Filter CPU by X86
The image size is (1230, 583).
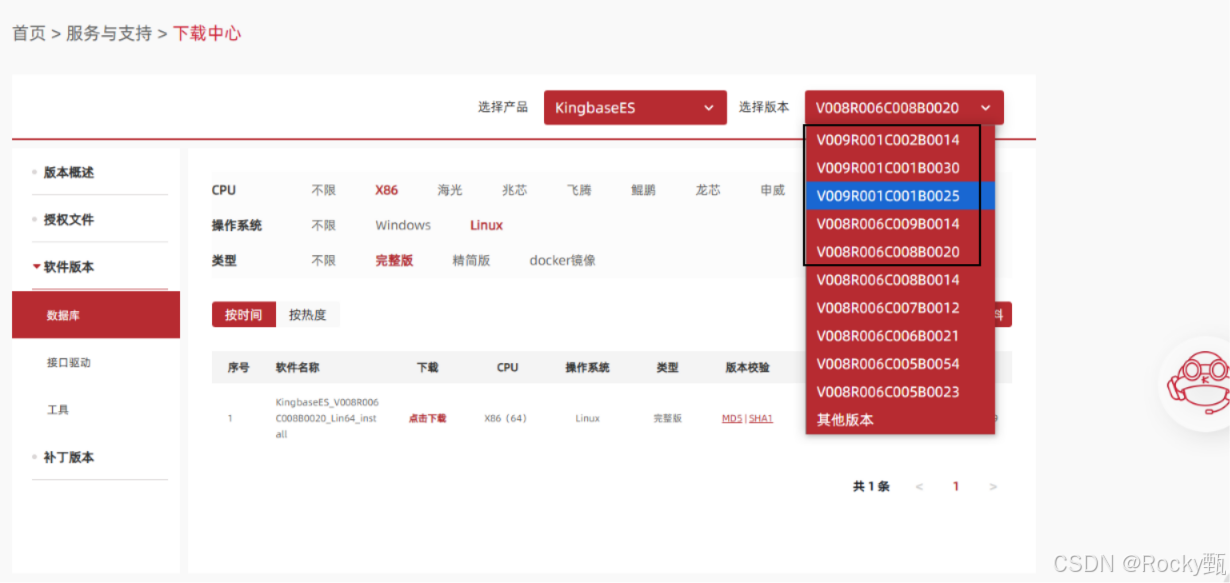[387, 190]
